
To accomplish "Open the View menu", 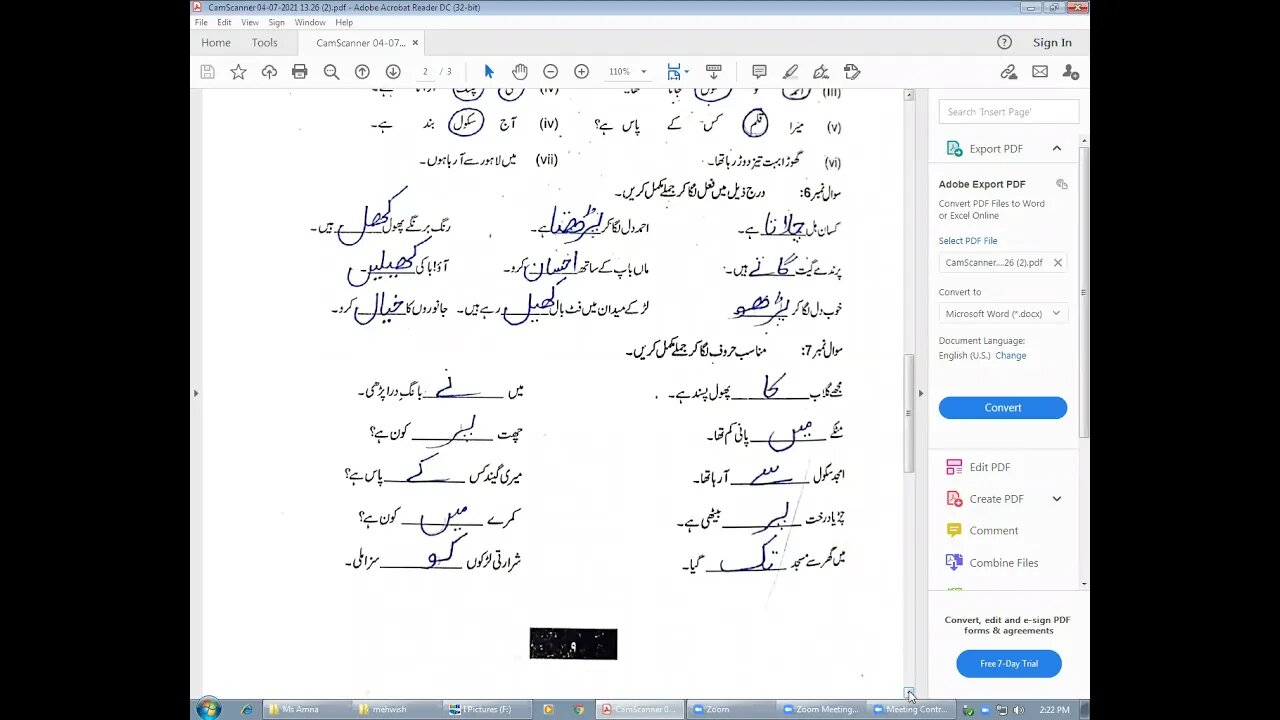I will pyautogui.click(x=250, y=22).
